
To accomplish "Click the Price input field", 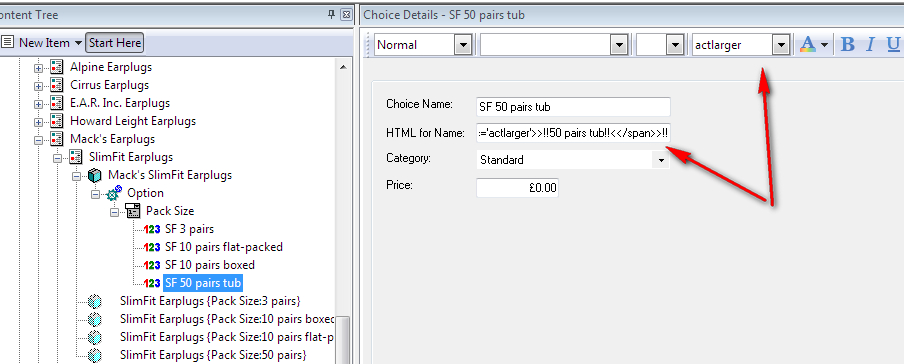I will [x=517, y=187].
